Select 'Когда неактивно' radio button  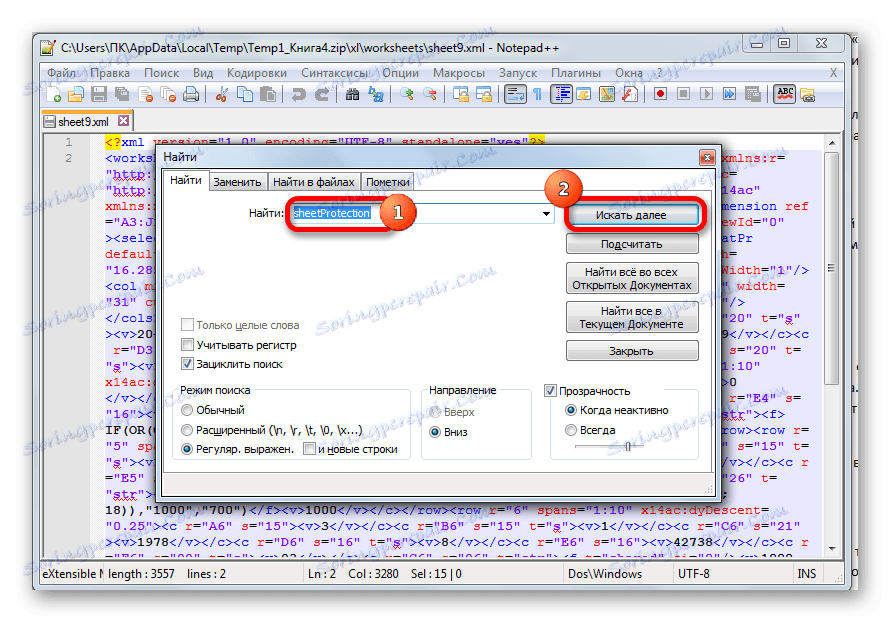pyautogui.click(x=571, y=410)
